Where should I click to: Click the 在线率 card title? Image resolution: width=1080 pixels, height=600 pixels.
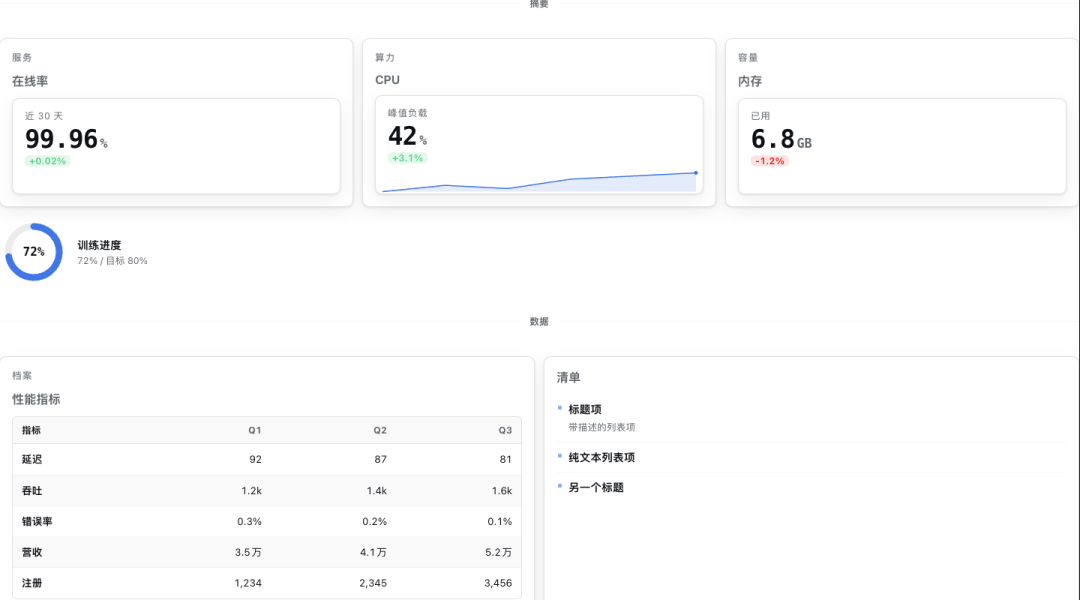point(30,81)
